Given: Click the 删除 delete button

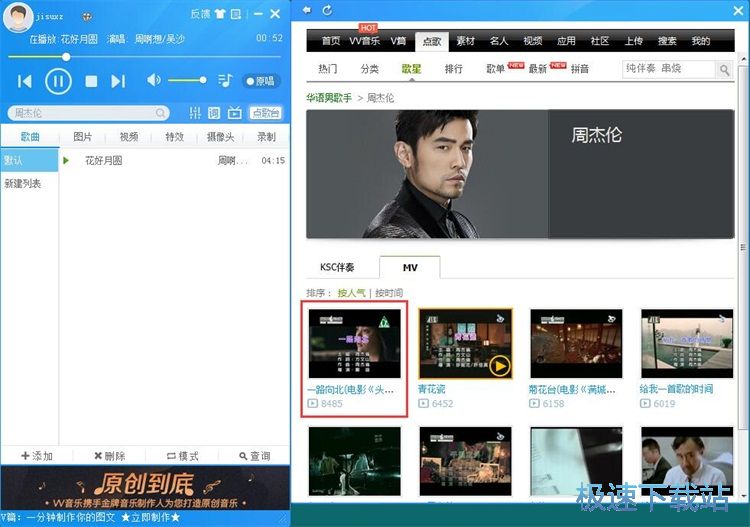Looking at the screenshot, I should tap(110, 456).
